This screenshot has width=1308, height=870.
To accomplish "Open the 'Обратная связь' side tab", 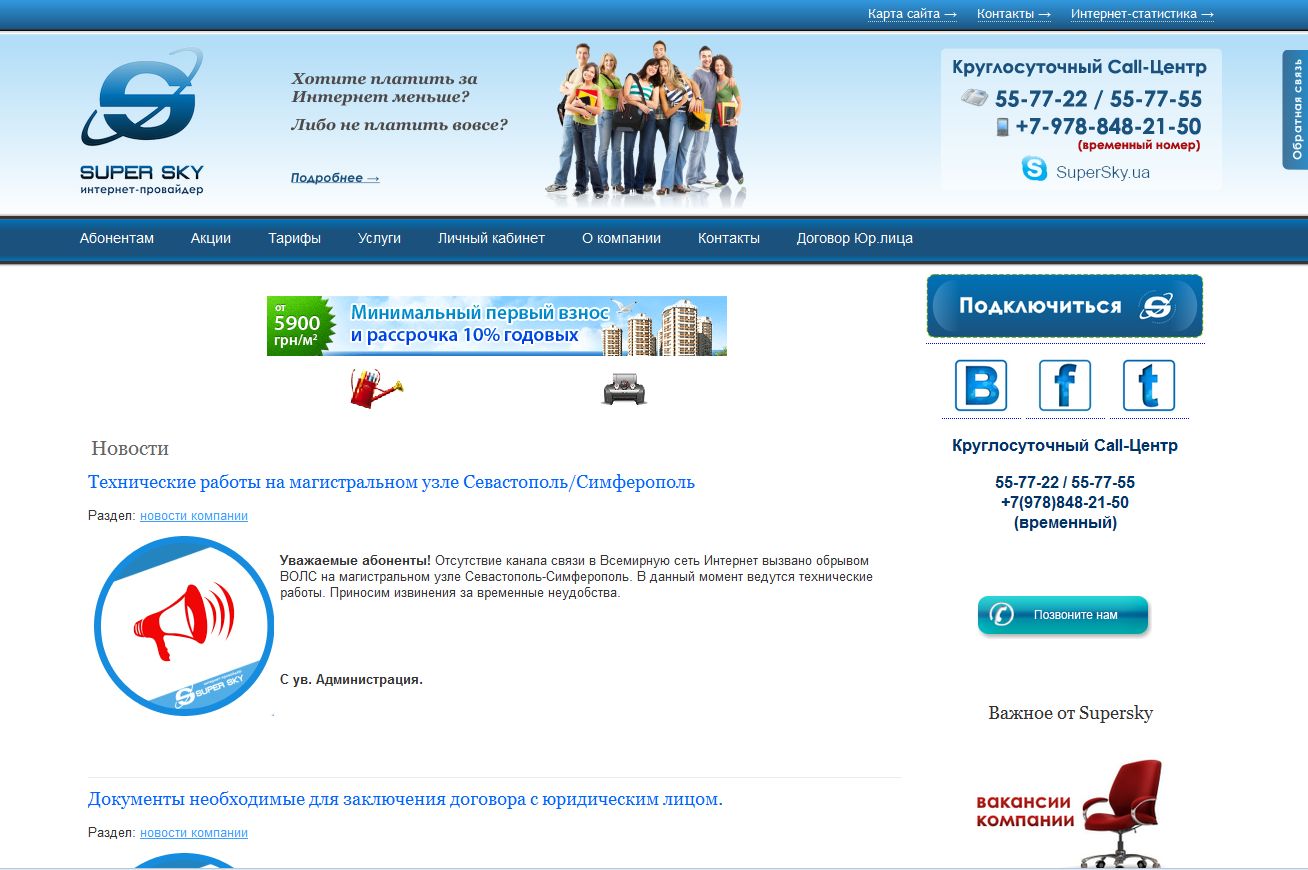I will click(1295, 110).
